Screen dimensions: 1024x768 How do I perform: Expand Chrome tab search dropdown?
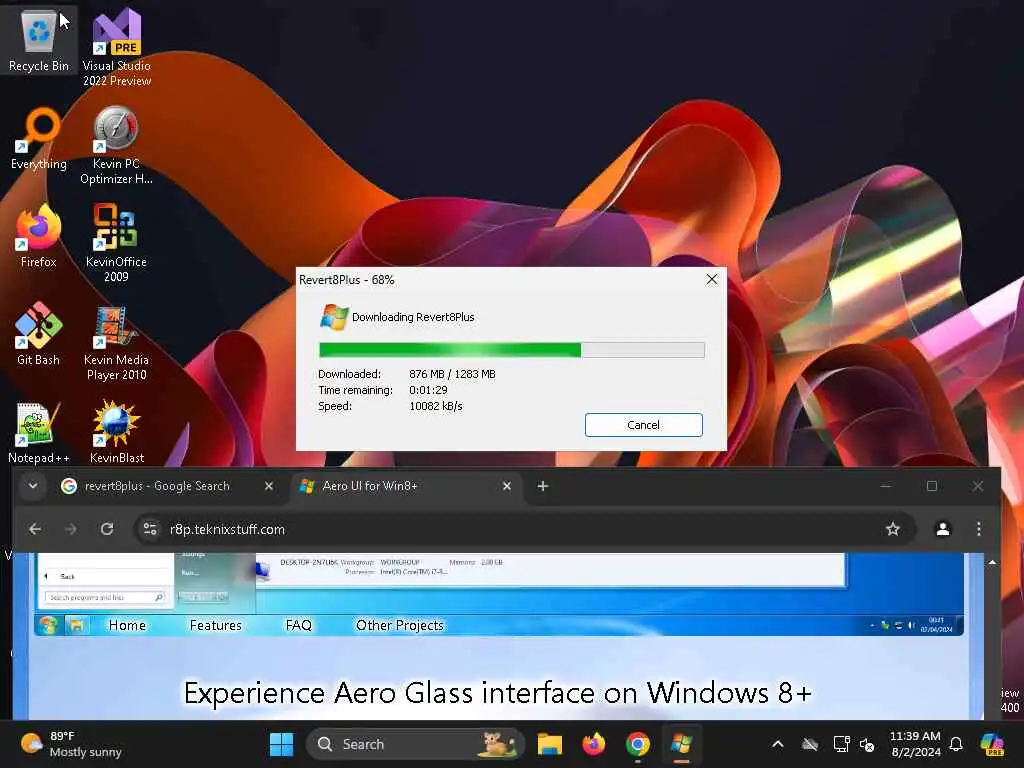coord(33,486)
